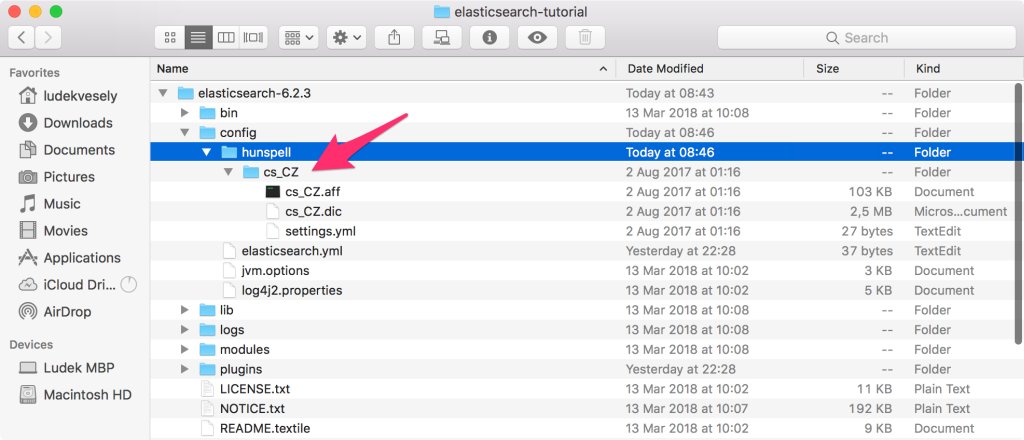Viewport: 1024px width, 440px height.
Task: Select the config folder icon
Action: (x=208, y=133)
